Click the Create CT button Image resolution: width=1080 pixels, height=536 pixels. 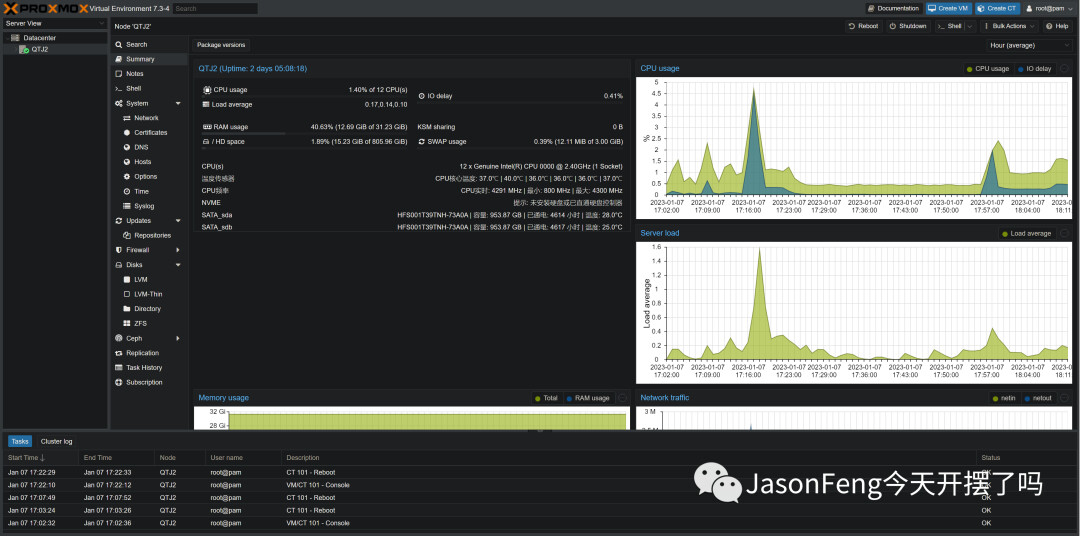(x=997, y=8)
